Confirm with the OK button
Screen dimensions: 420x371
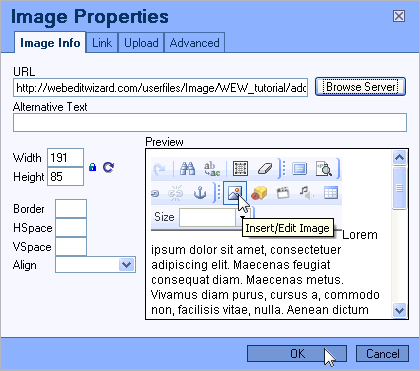pos(297,353)
